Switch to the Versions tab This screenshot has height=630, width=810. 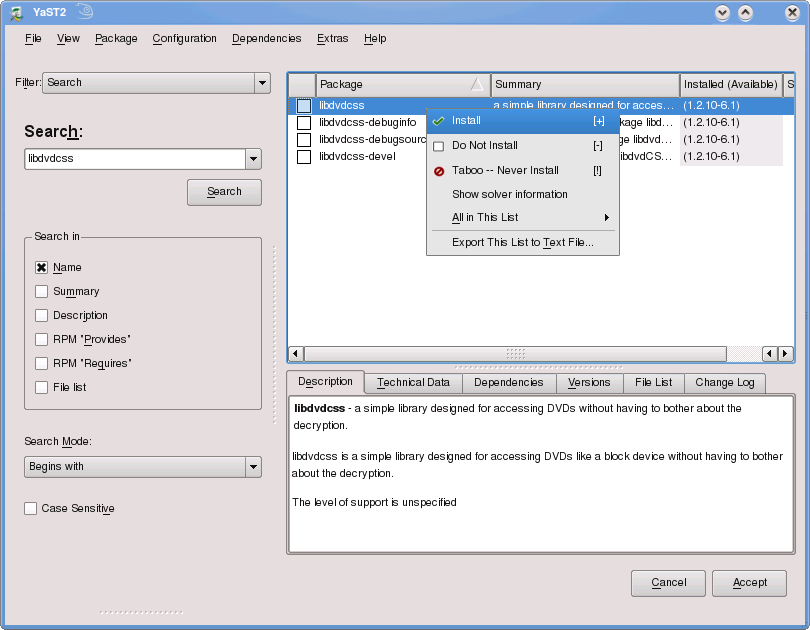589,383
